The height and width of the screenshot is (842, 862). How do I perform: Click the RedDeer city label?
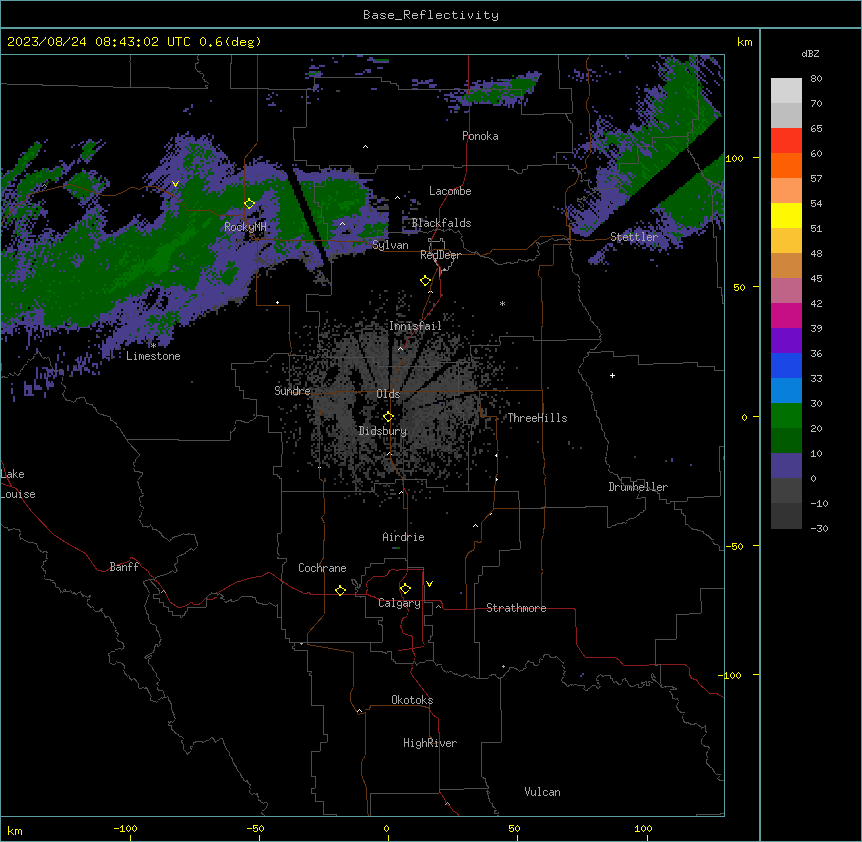click(x=440, y=255)
